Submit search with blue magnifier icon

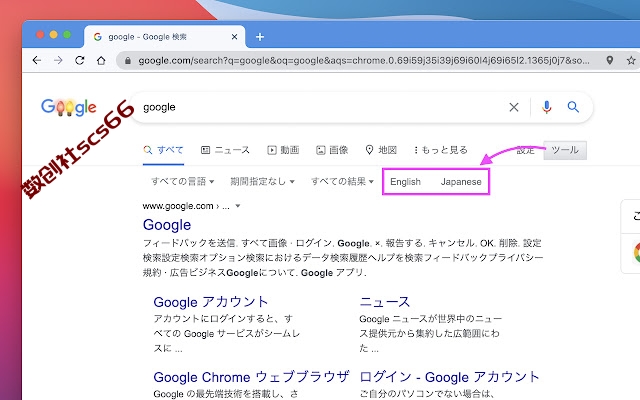coord(573,107)
